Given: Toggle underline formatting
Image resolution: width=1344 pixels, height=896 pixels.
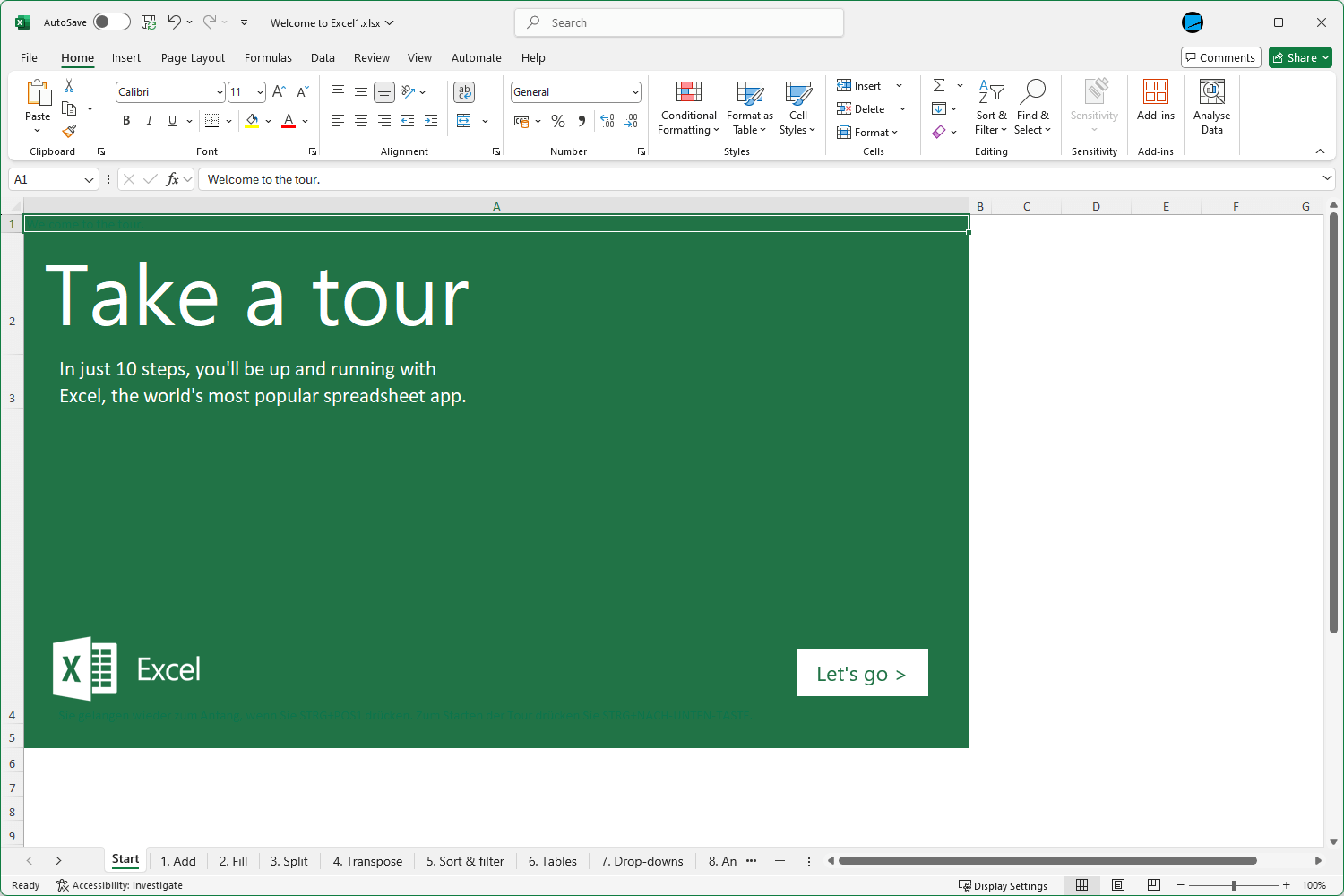Looking at the screenshot, I should coord(171,120).
